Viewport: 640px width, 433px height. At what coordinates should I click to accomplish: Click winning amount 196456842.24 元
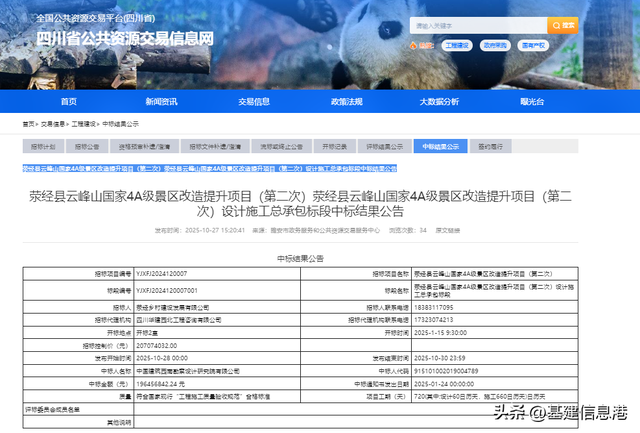tap(160, 384)
